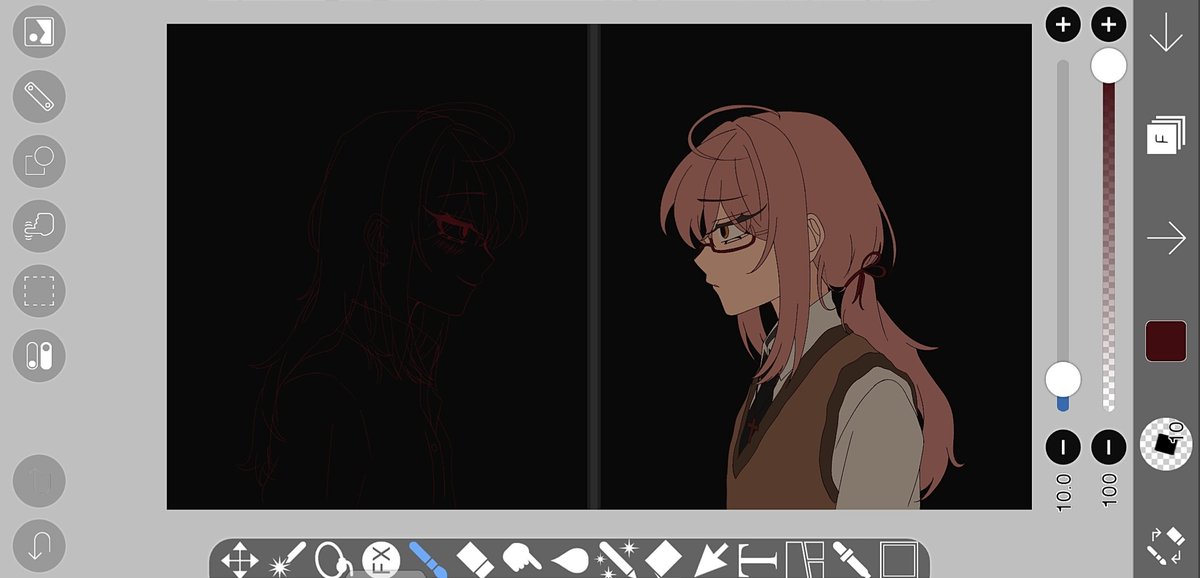Viewport: 1200px width, 578px height.
Task: Click the thickness value 10.0
Action: coord(1063,492)
